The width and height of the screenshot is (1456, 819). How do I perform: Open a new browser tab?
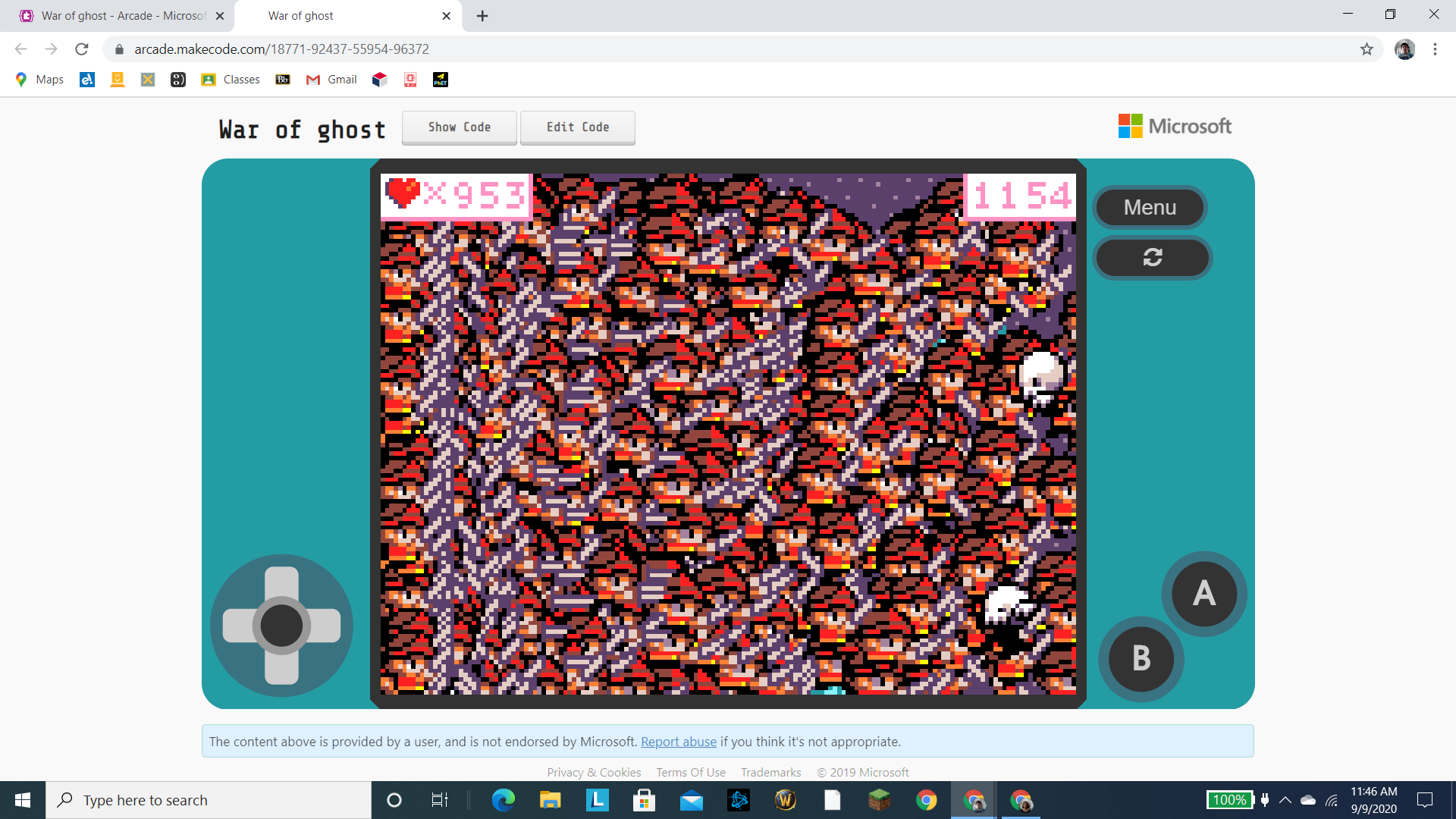pos(482,16)
